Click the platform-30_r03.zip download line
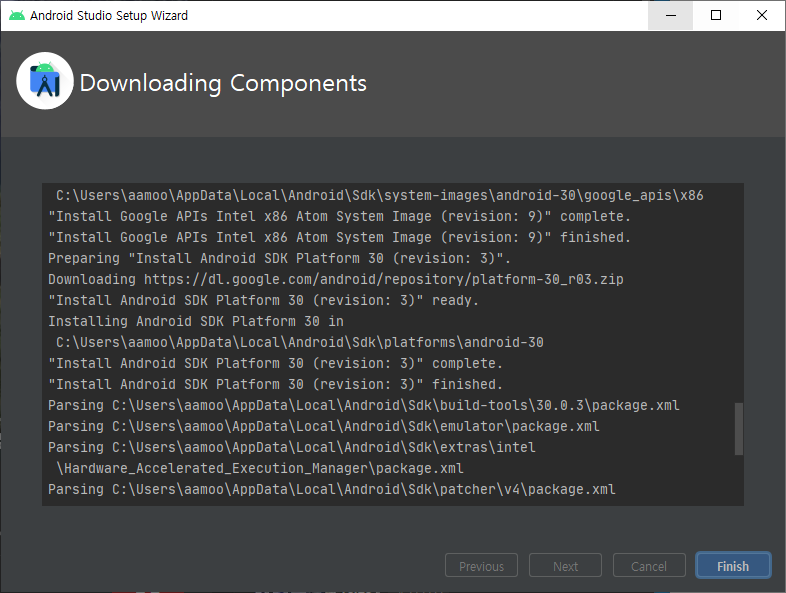The image size is (786, 593). 336,279
